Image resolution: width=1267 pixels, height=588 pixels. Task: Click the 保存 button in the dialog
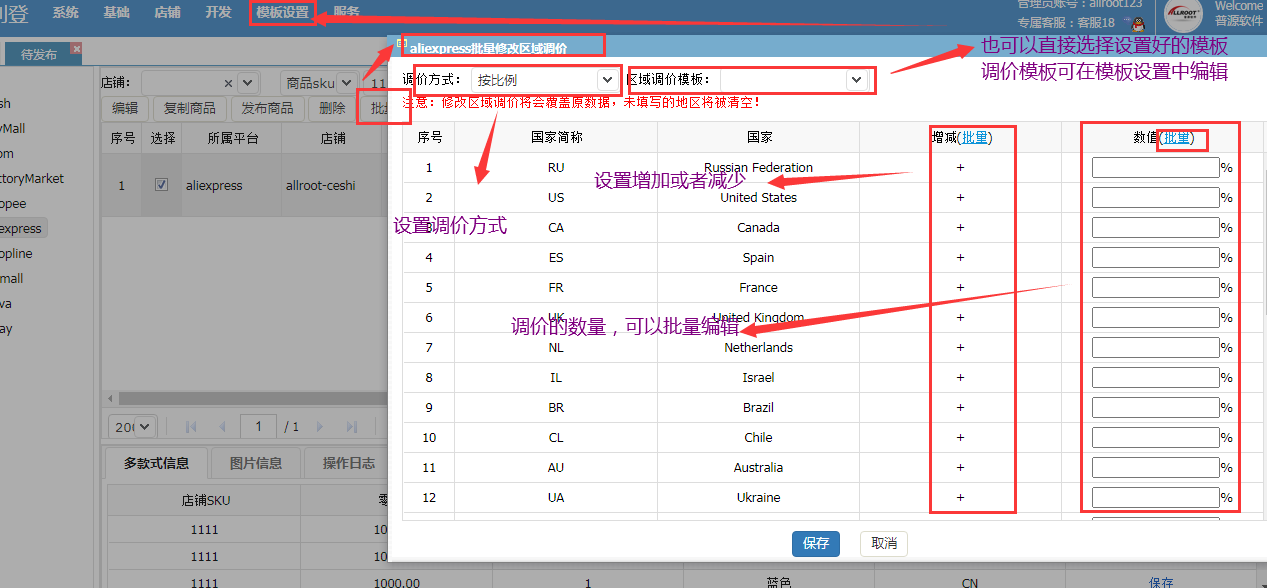tap(815, 543)
